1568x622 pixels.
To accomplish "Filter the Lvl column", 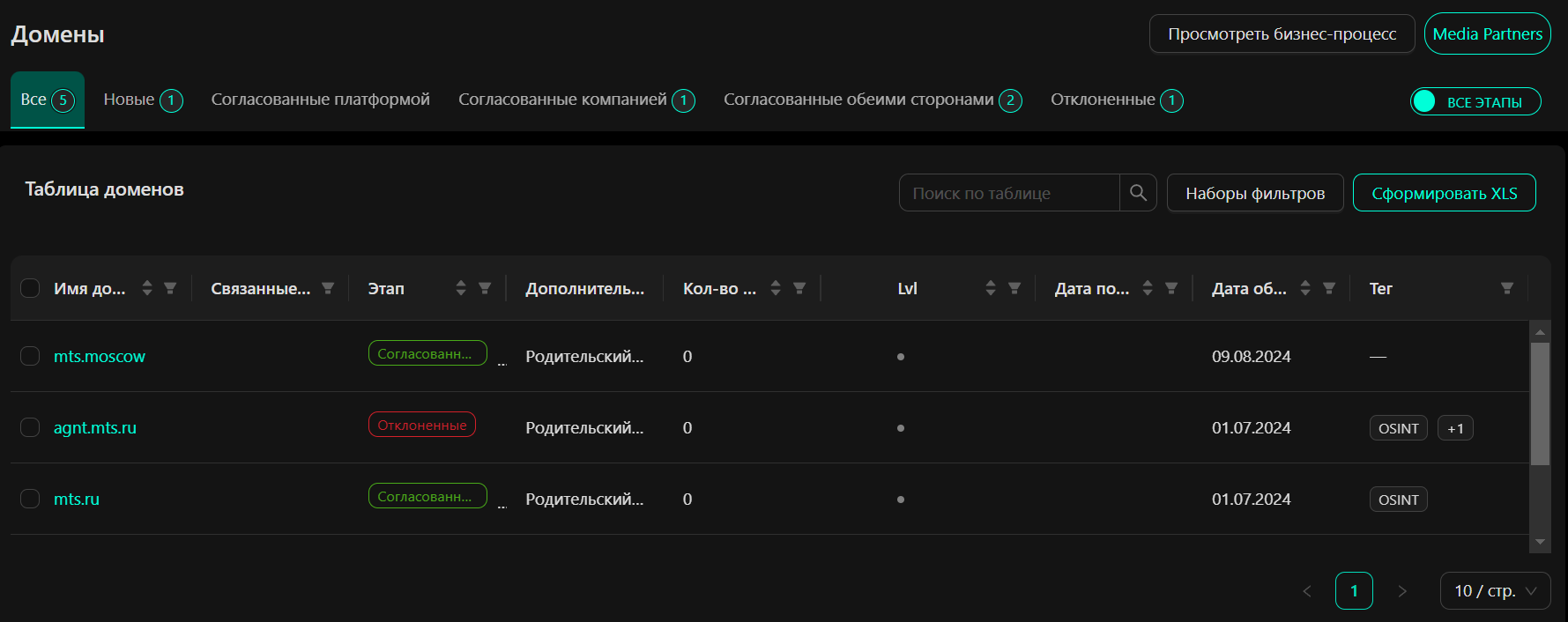I will click(1014, 288).
